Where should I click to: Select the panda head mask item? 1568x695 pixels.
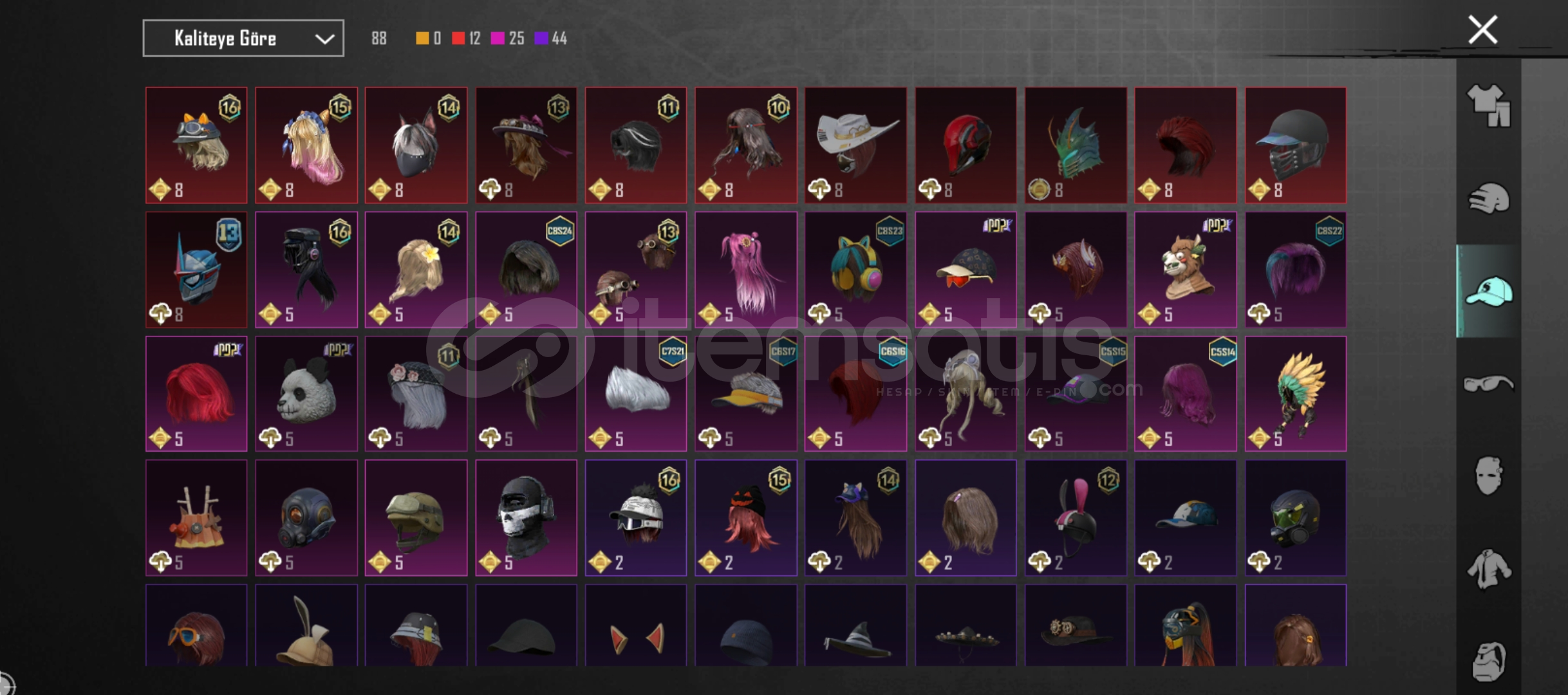pyautogui.click(x=306, y=394)
